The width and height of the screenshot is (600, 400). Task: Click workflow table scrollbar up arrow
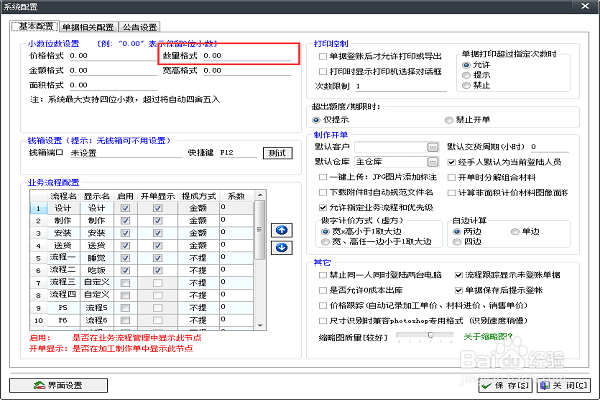pos(260,195)
